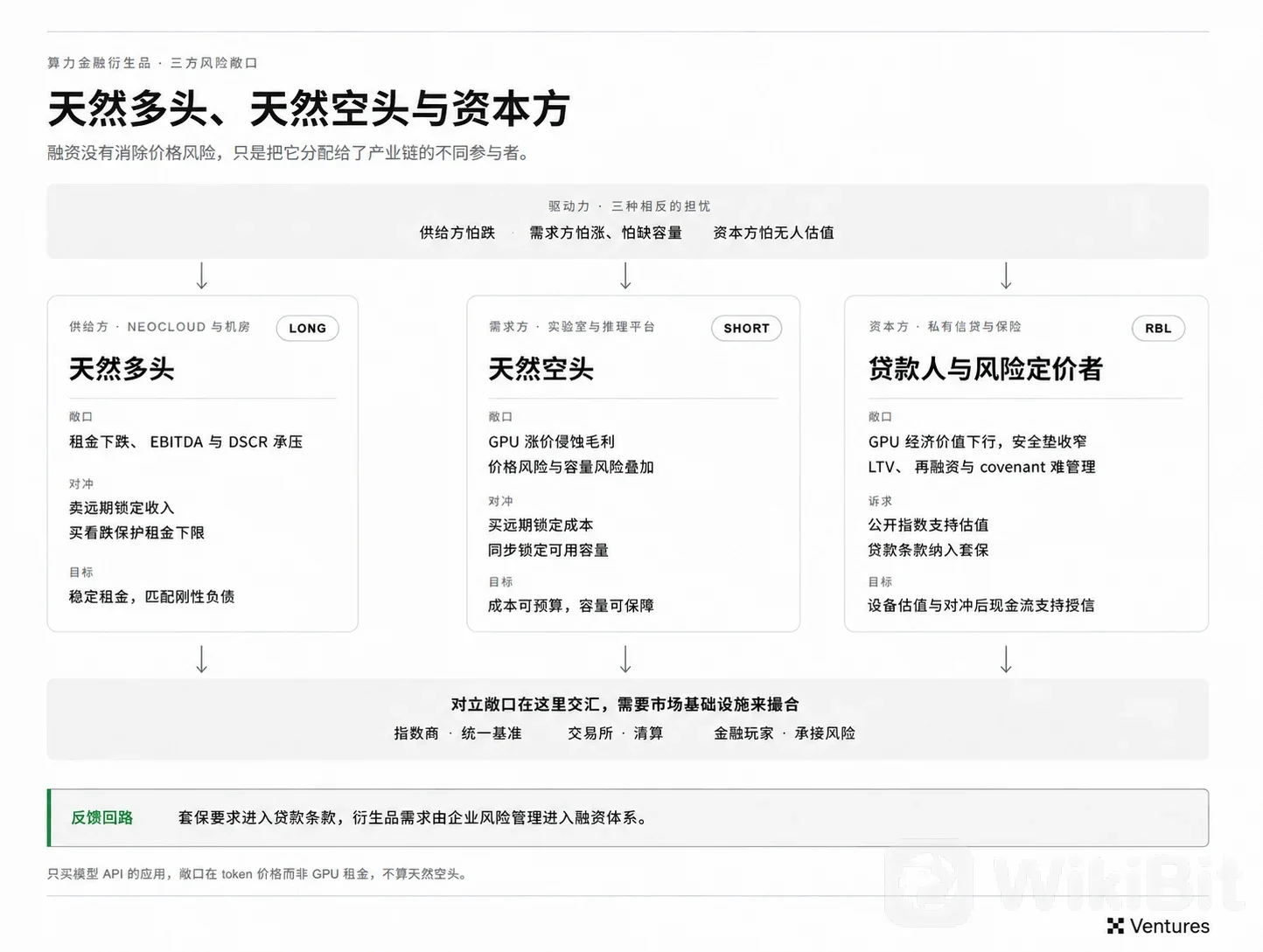1263x952 pixels.
Task: Click the label 资本方 · 私有信贷与保险
Action: (945, 327)
